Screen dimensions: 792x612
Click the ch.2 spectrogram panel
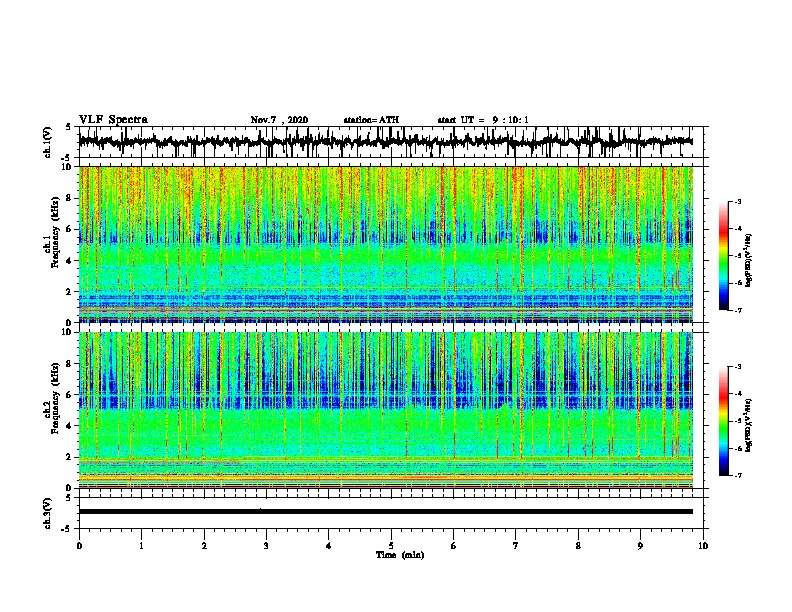tap(385, 410)
